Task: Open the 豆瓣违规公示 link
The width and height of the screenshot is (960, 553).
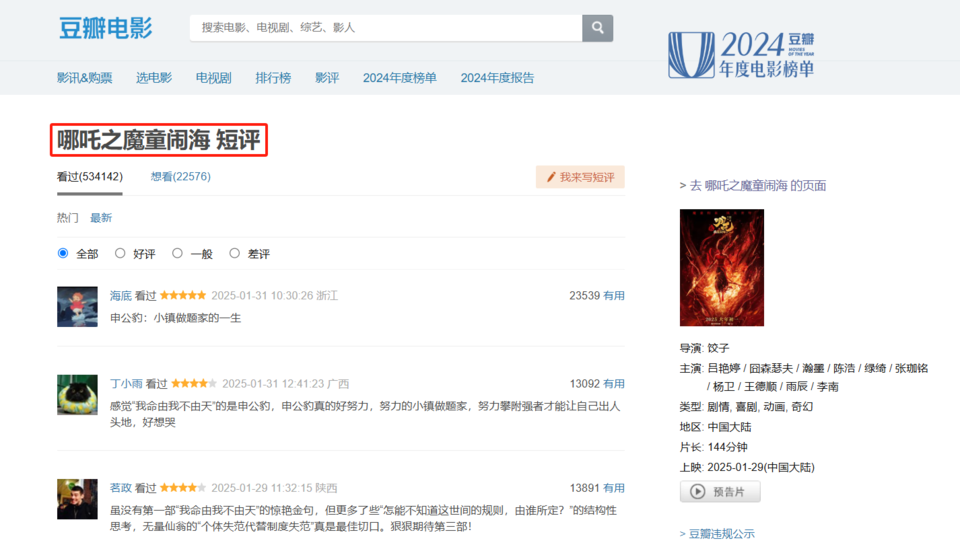Action: [722, 534]
